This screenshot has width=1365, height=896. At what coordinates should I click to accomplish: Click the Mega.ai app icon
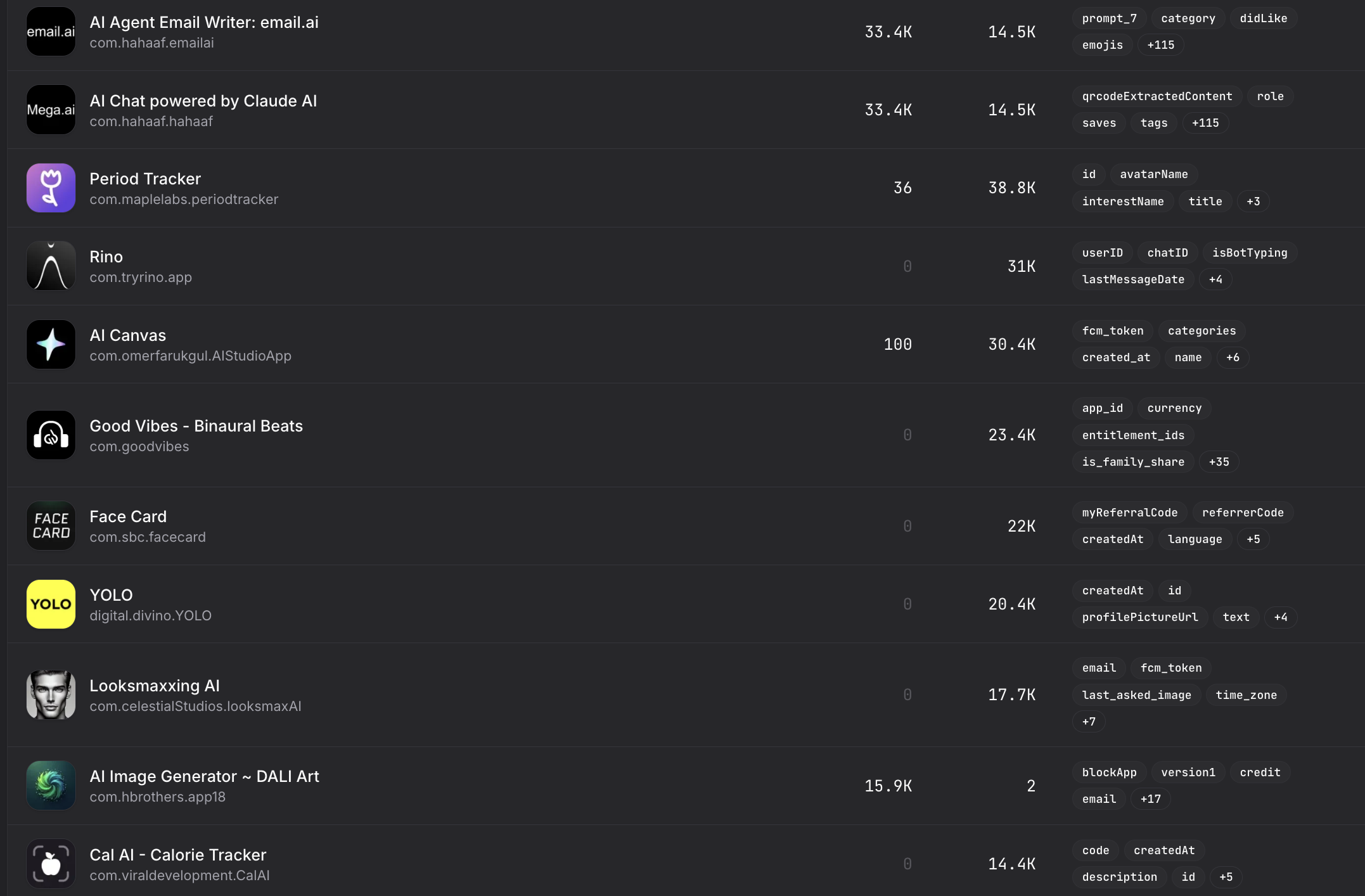click(51, 110)
